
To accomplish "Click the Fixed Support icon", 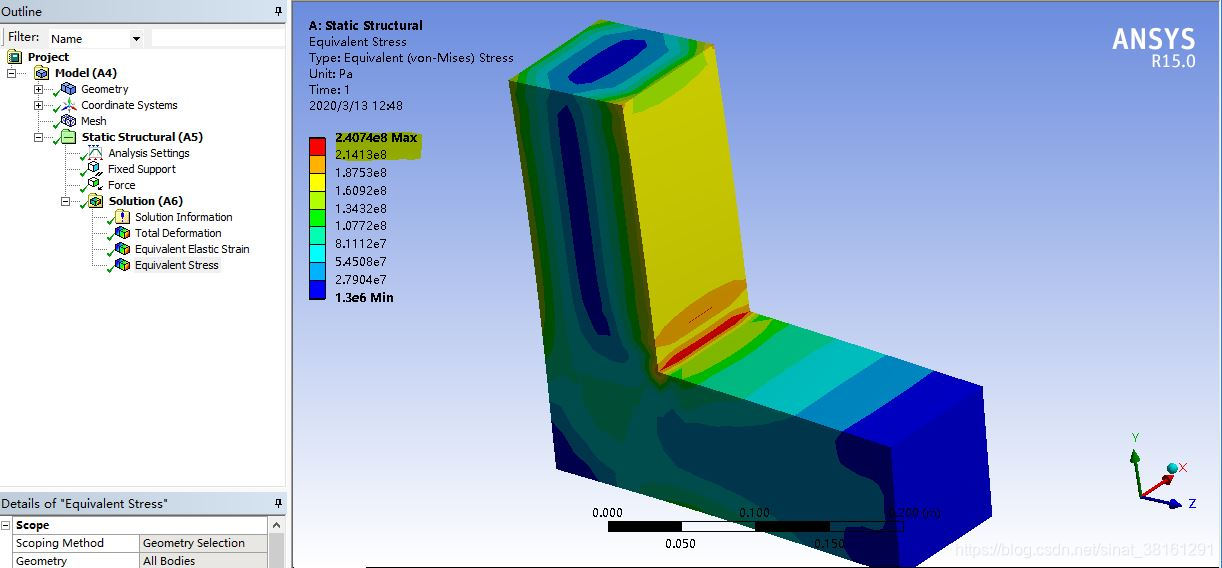I will (x=95, y=169).
